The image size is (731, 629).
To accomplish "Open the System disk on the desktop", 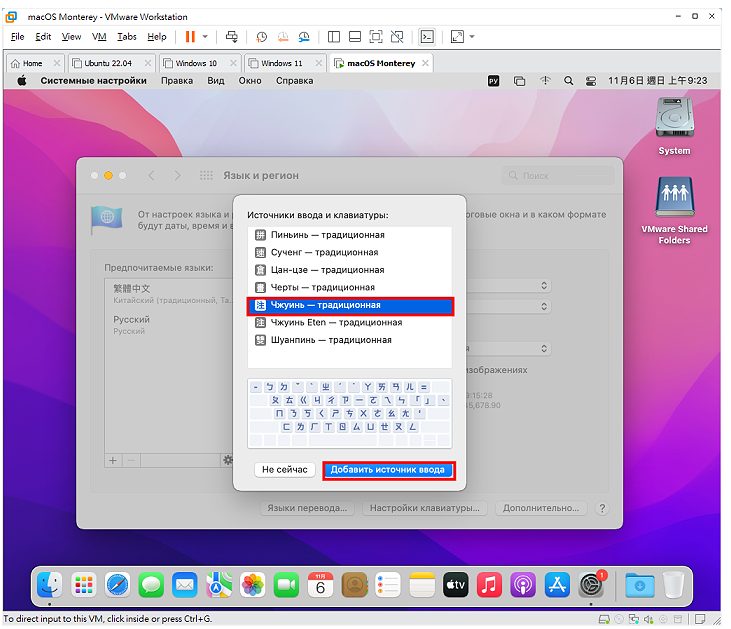I will pyautogui.click(x=674, y=126).
